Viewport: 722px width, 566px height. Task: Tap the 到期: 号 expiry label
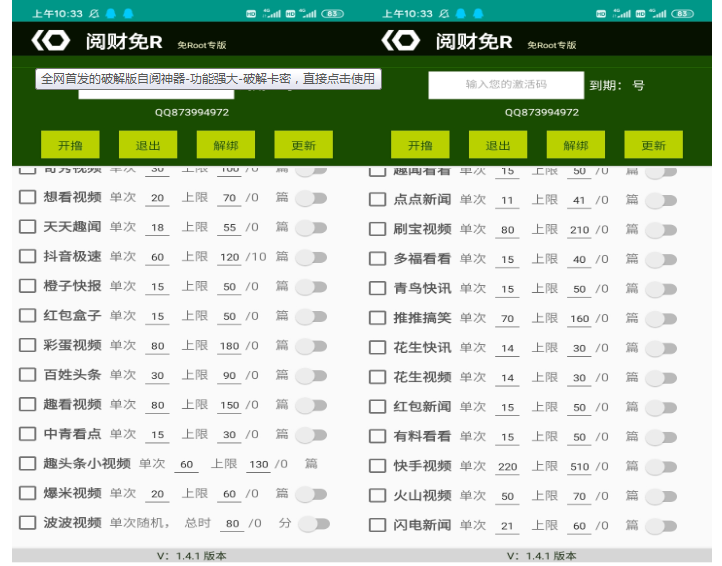[617, 85]
